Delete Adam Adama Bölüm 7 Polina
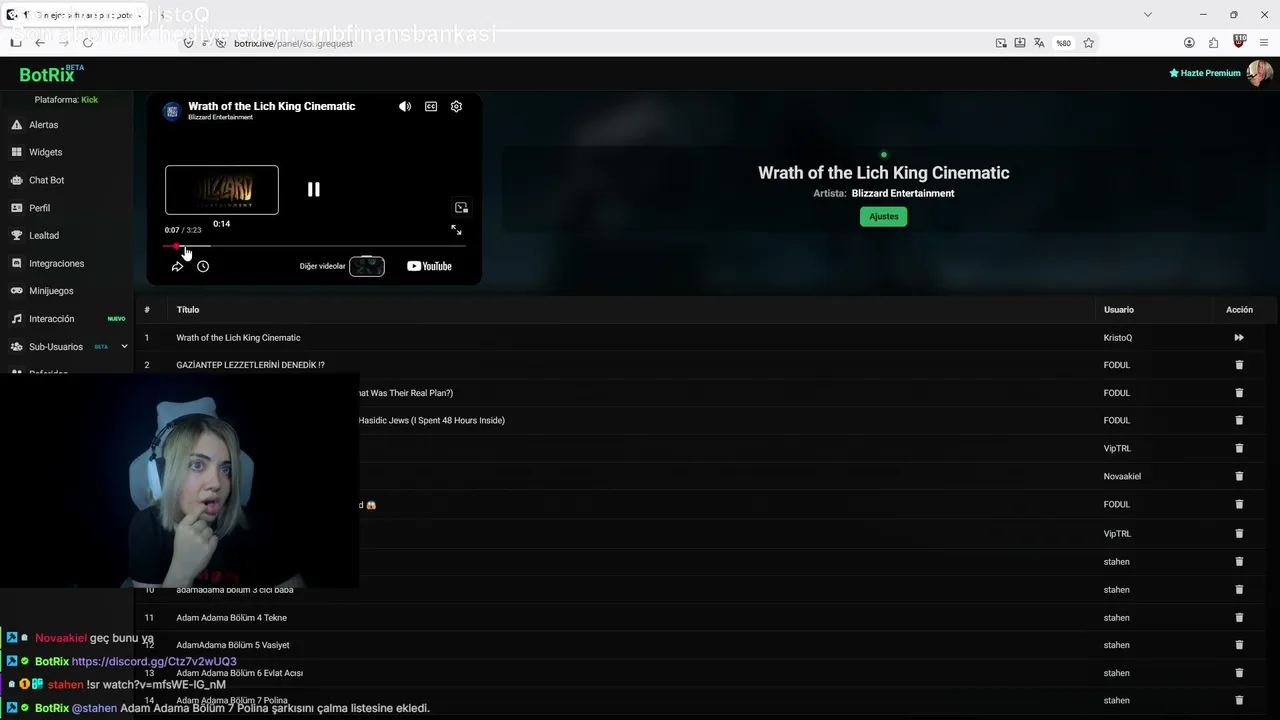 tap(1239, 700)
